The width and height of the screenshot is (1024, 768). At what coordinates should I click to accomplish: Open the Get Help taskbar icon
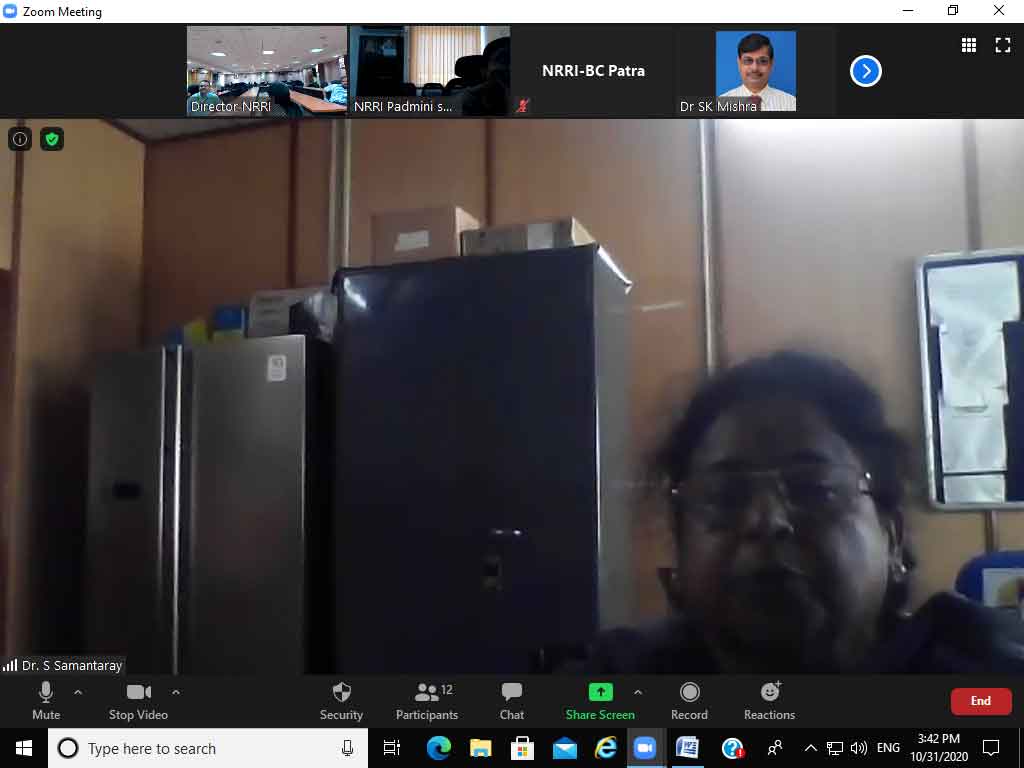733,748
